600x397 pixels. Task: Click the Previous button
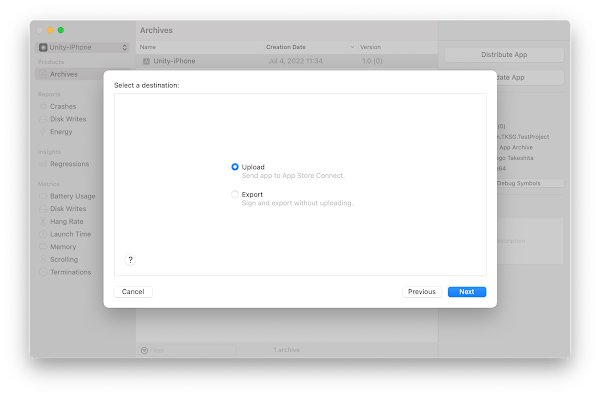(x=422, y=292)
